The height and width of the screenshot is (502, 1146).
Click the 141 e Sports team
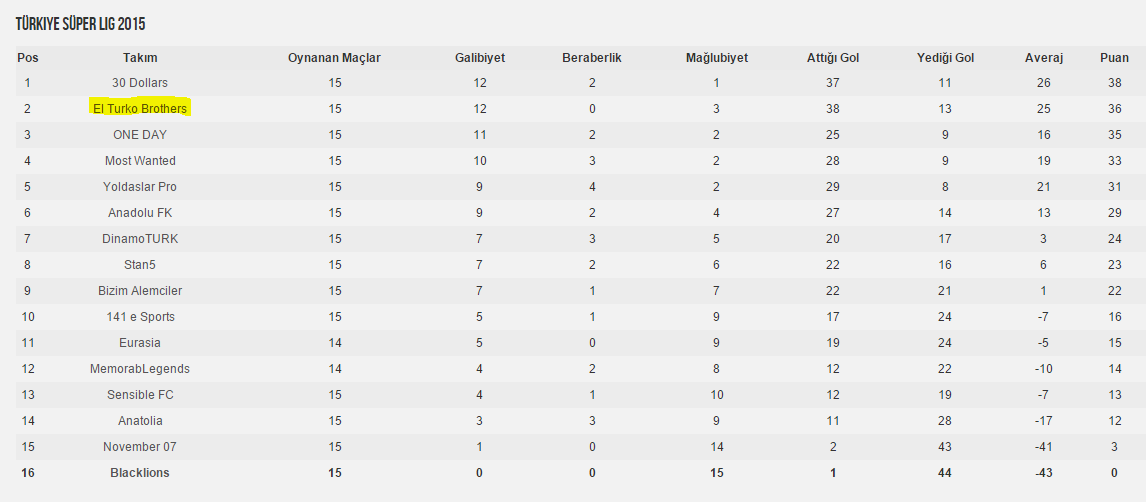click(140, 316)
